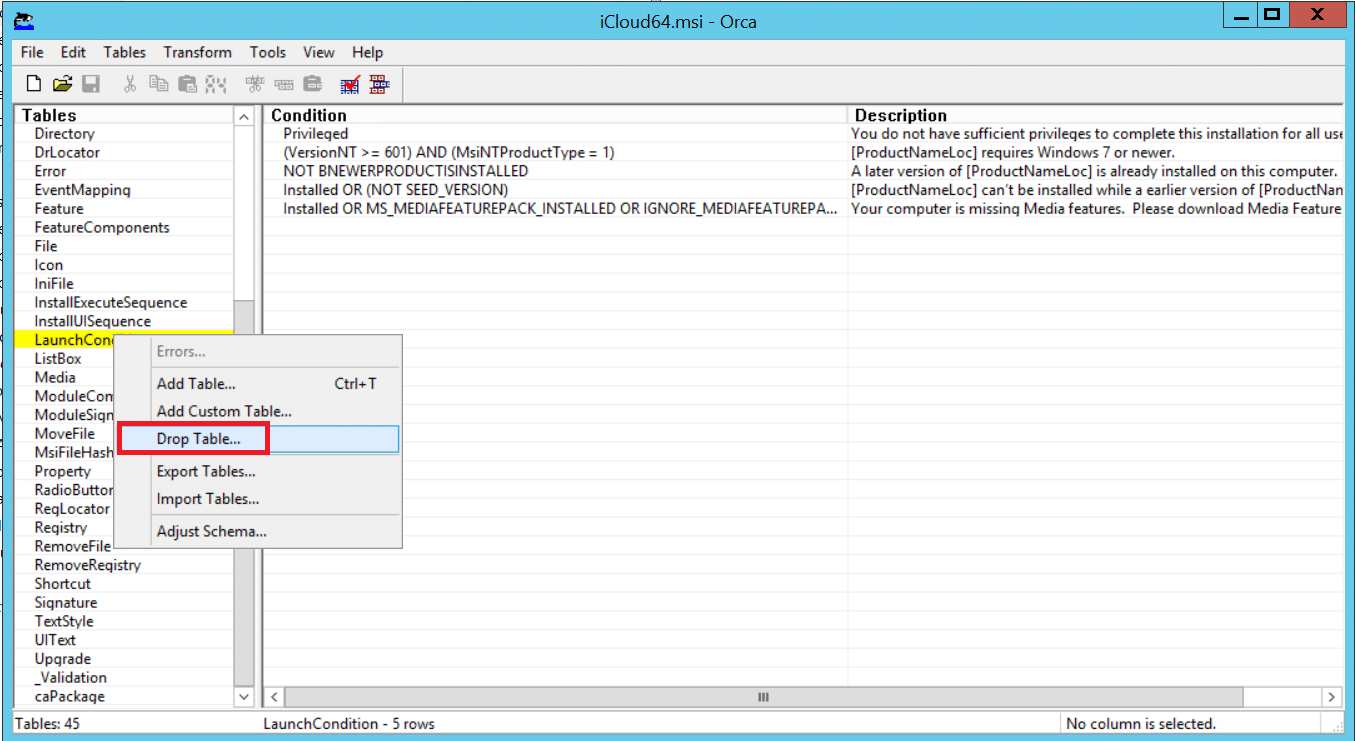This screenshot has height=741, width=1355.
Task: Choose Drop Table... in context menu
Action: (x=258, y=439)
